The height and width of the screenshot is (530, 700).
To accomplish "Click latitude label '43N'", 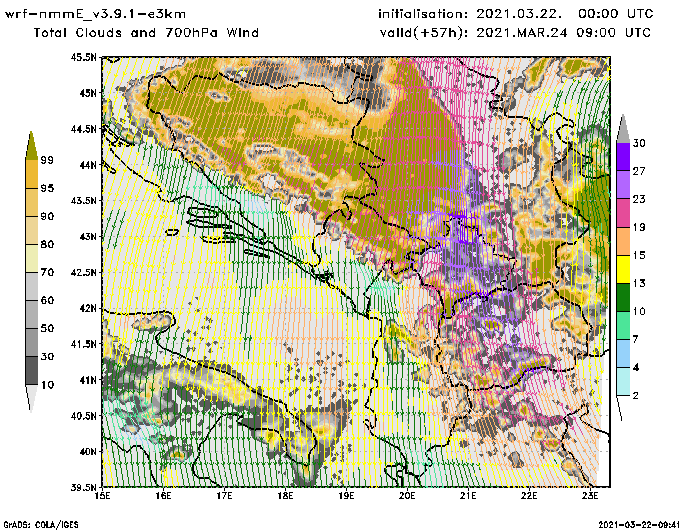I will (88, 237).
